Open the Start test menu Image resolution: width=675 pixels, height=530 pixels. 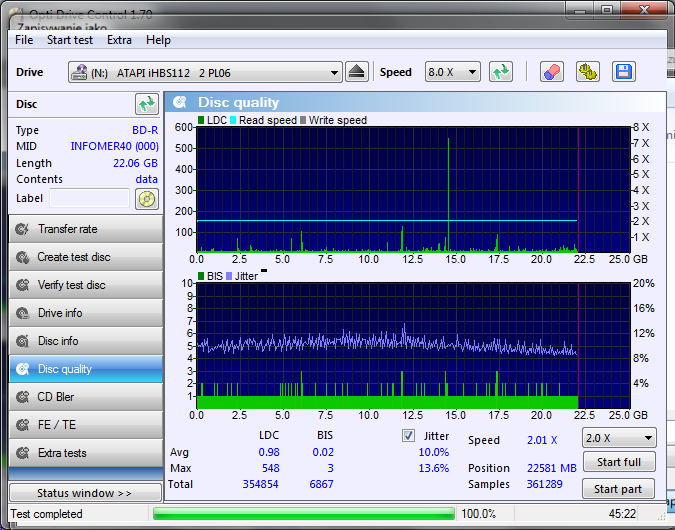click(x=70, y=40)
